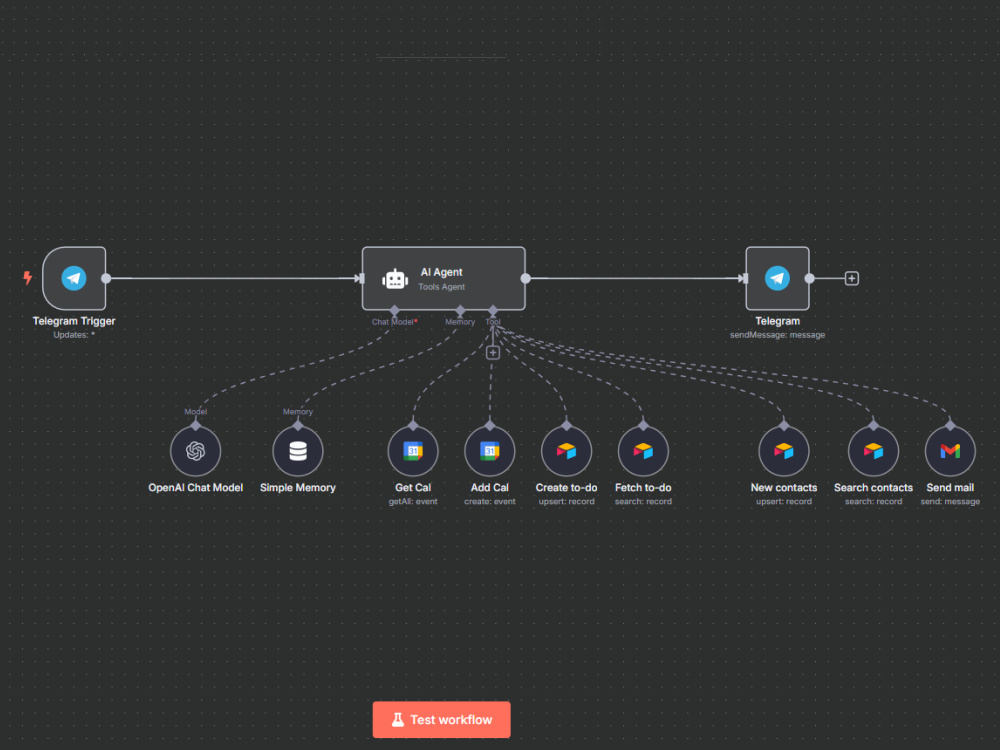Open the Simple Memory node

click(x=298, y=451)
